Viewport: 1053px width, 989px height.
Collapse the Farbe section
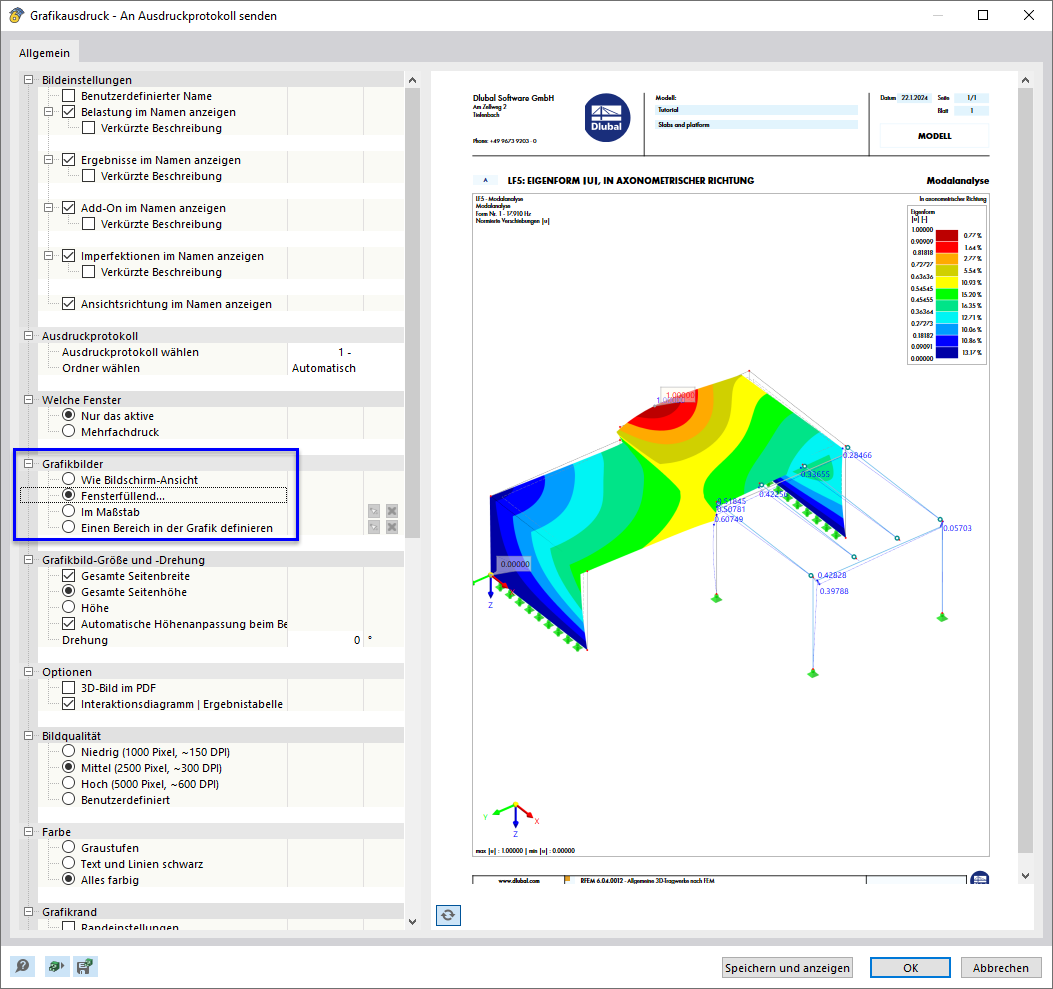28,832
